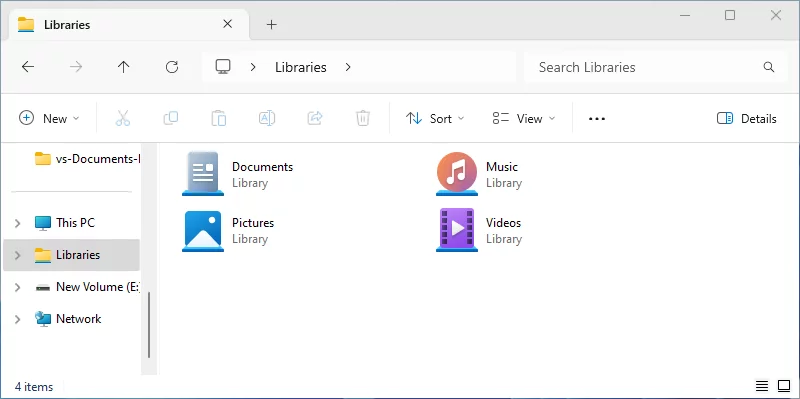Click Libraries breadcrumb in address bar
Image resolution: width=800 pixels, height=399 pixels.
click(301, 67)
